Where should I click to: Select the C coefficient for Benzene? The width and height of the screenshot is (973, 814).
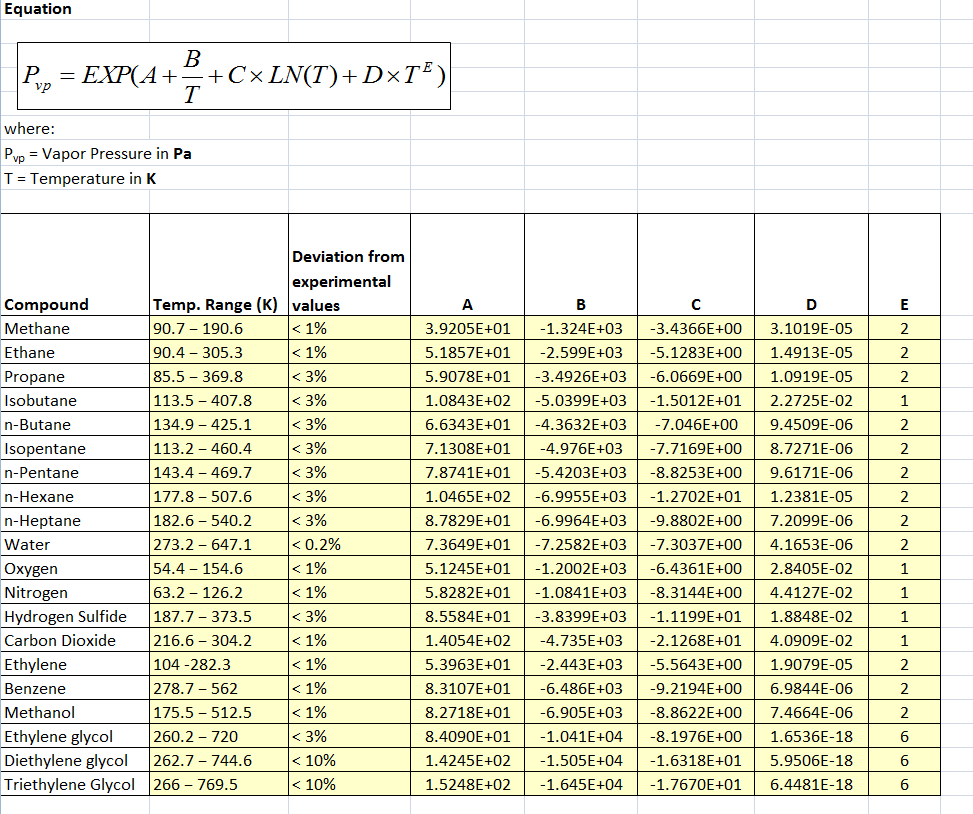tap(695, 688)
